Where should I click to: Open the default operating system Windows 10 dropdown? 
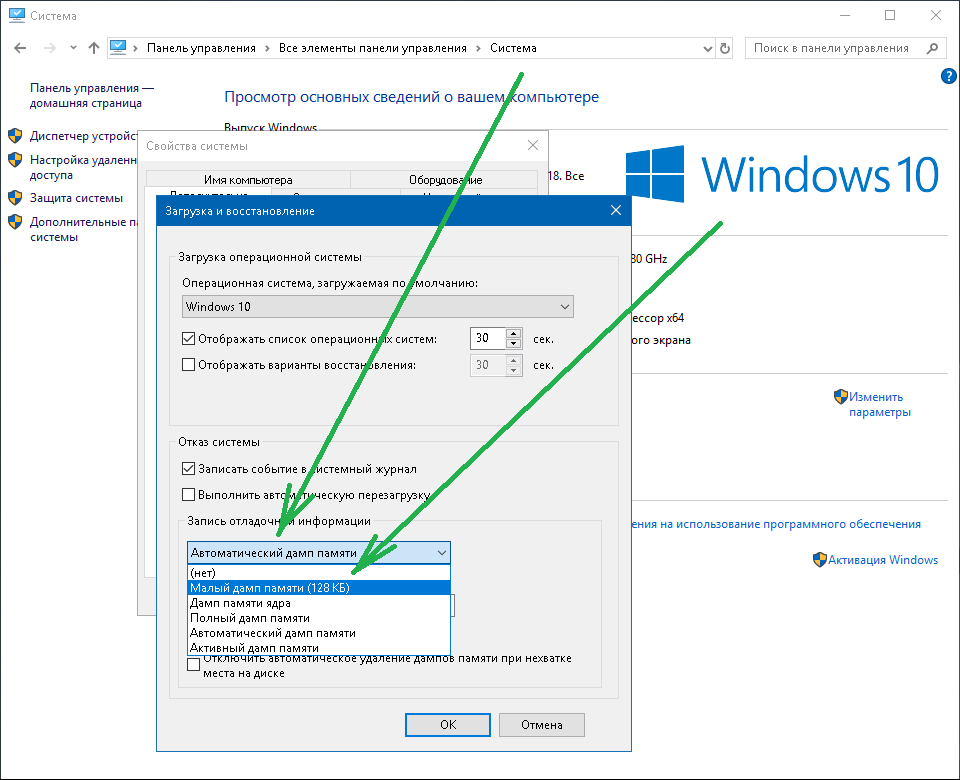coord(377,307)
